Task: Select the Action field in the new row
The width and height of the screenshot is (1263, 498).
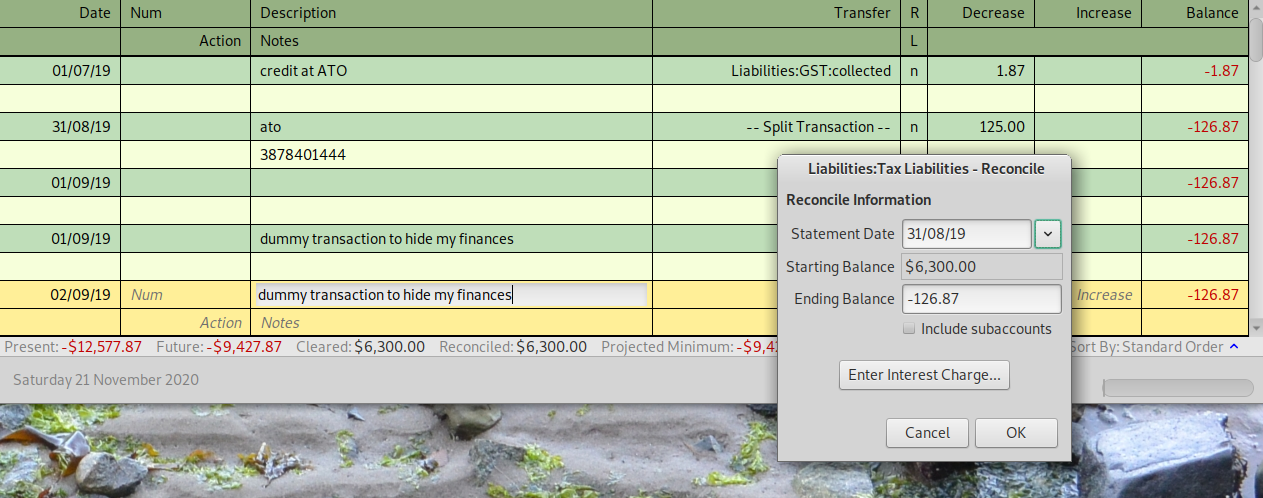Action: [x=185, y=323]
